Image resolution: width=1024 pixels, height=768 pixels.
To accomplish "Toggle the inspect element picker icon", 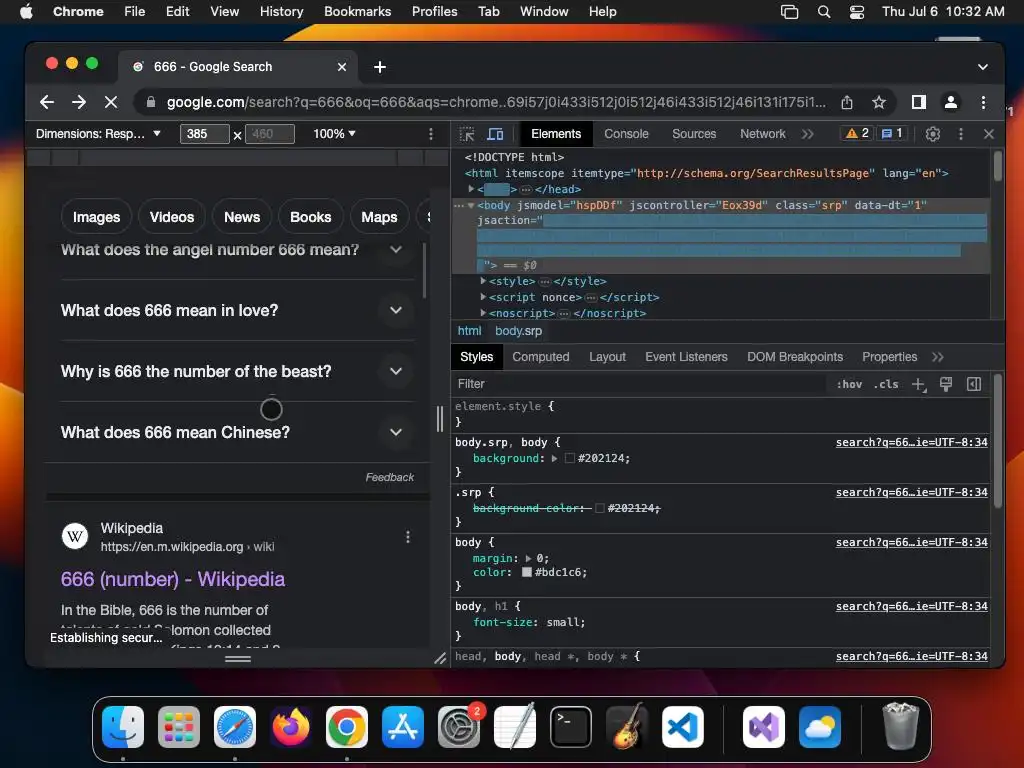I will pyautogui.click(x=467, y=134).
